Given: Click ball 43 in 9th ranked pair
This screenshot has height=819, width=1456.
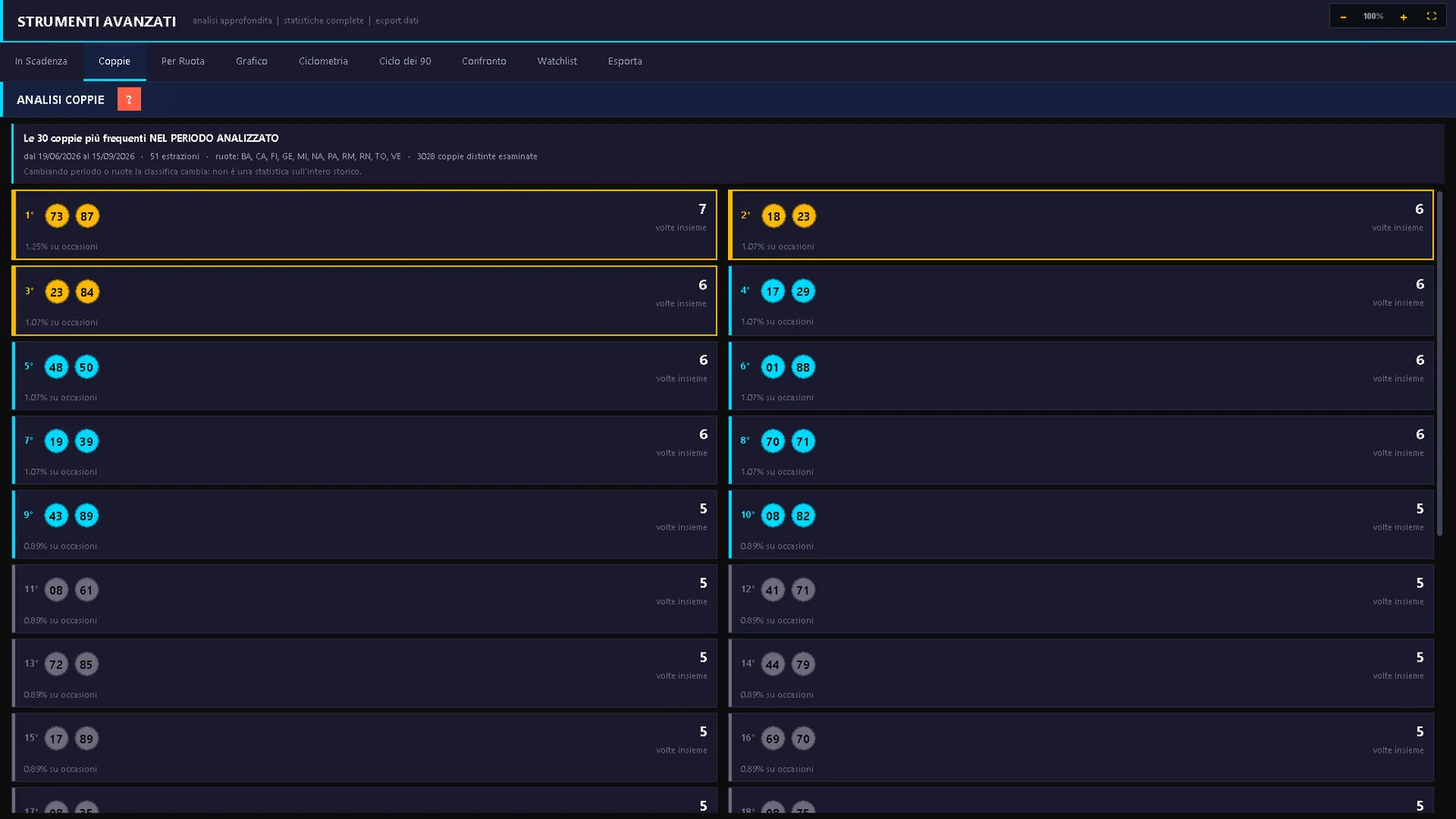Looking at the screenshot, I should coord(56,516).
